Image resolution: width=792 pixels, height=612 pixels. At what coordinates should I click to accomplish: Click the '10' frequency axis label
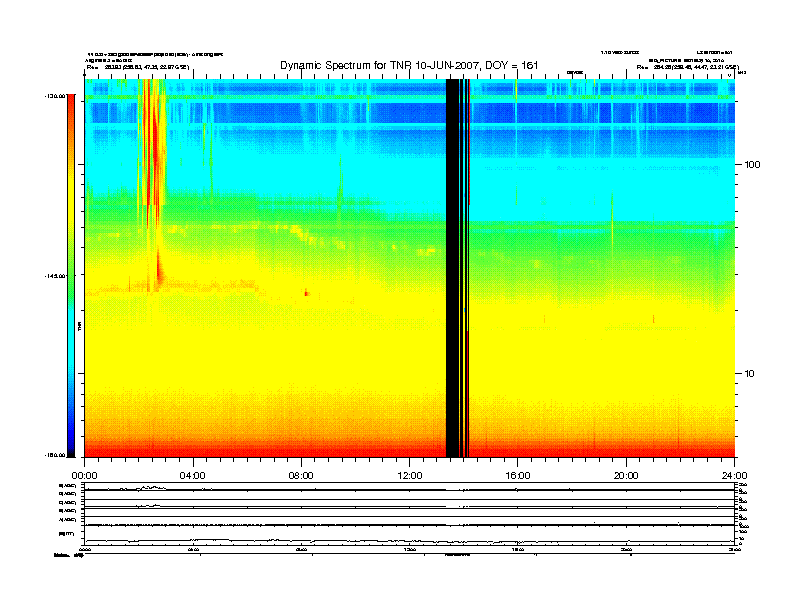pos(749,374)
